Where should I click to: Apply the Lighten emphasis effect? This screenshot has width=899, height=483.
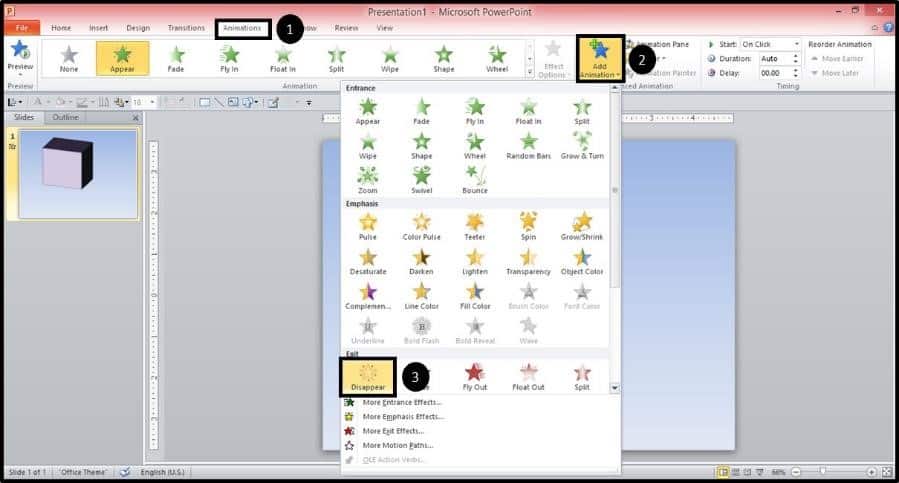pyautogui.click(x=475, y=261)
